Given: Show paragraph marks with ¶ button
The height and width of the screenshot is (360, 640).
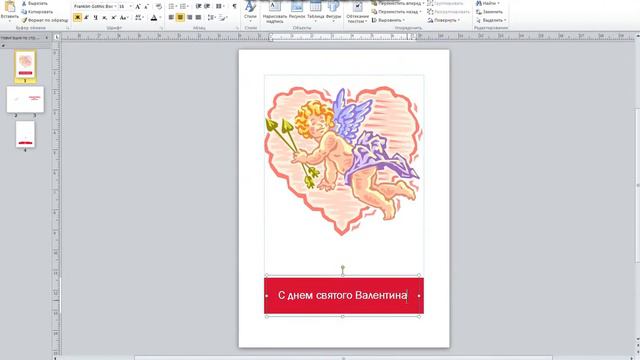Looking at the screenshot, I should [234, 6].
